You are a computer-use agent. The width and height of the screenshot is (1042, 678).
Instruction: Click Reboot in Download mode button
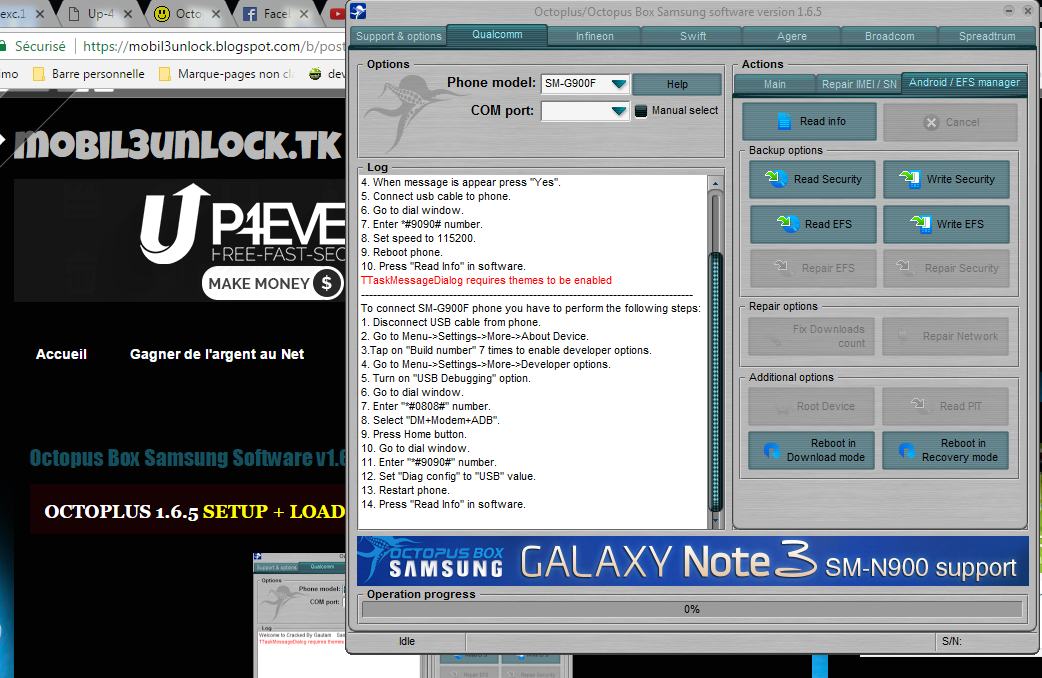tap(811, 450)
